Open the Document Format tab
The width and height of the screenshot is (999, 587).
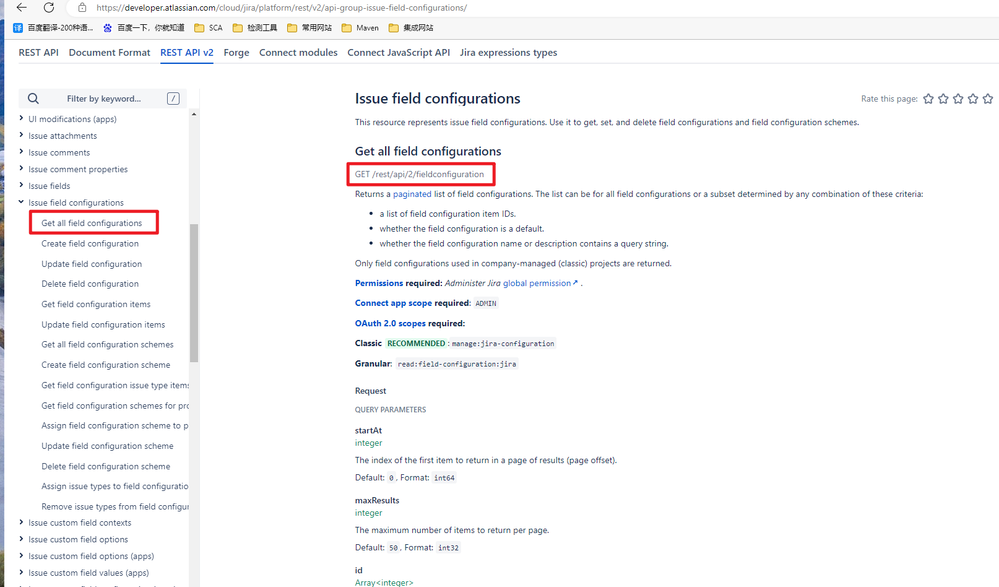(110, 53)
